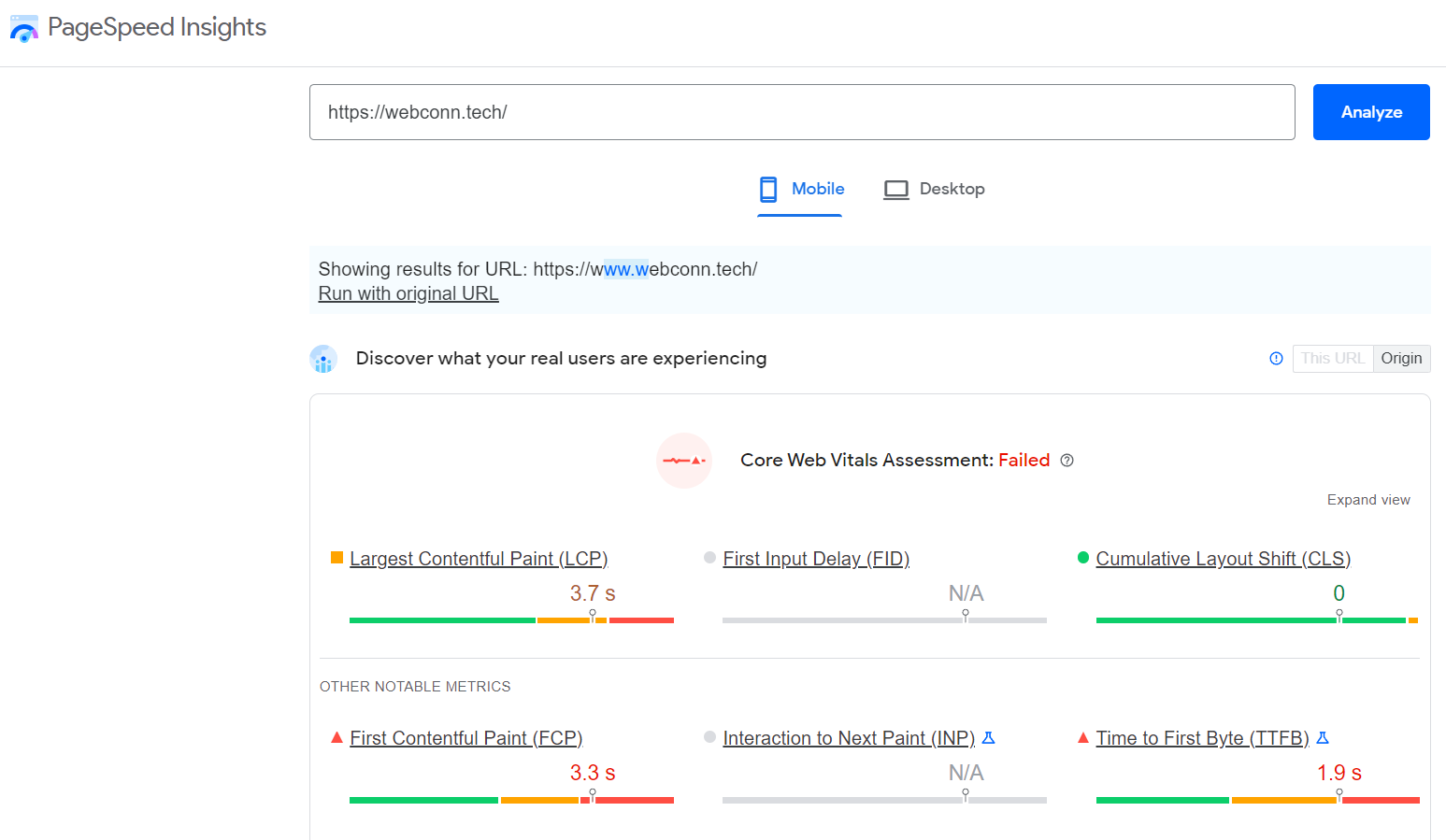The height and width of the screenshot is (840, 1446).
Task: Click the gray circle INP status icon
Action: click(x=709, y=737)
